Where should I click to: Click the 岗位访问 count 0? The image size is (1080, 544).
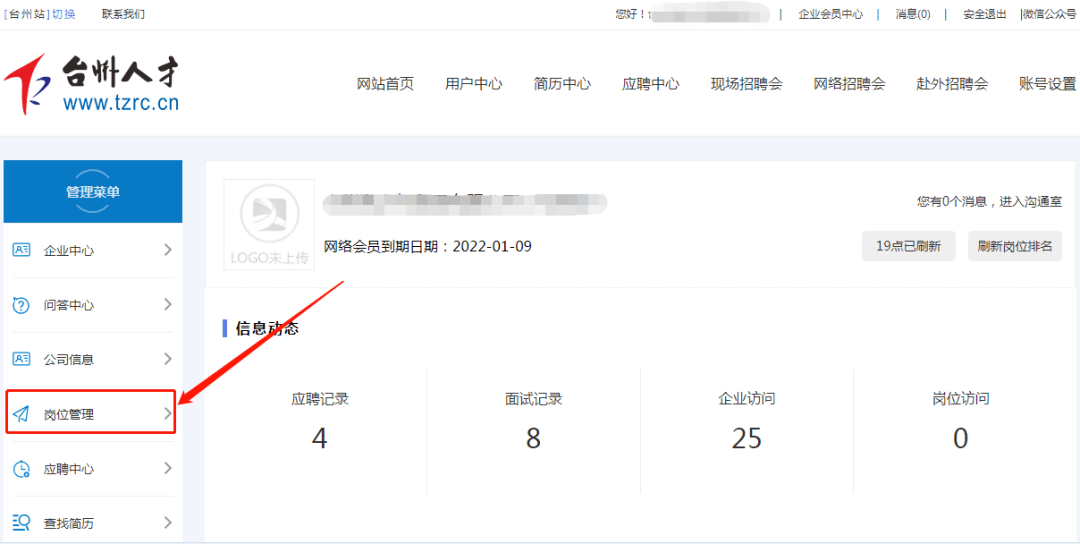[x=960, y=438]
